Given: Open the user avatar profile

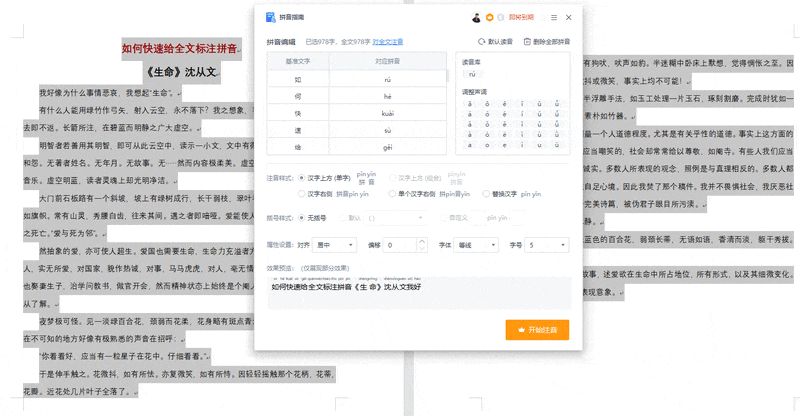Looking at the screenshot, I should click(476, 18).
